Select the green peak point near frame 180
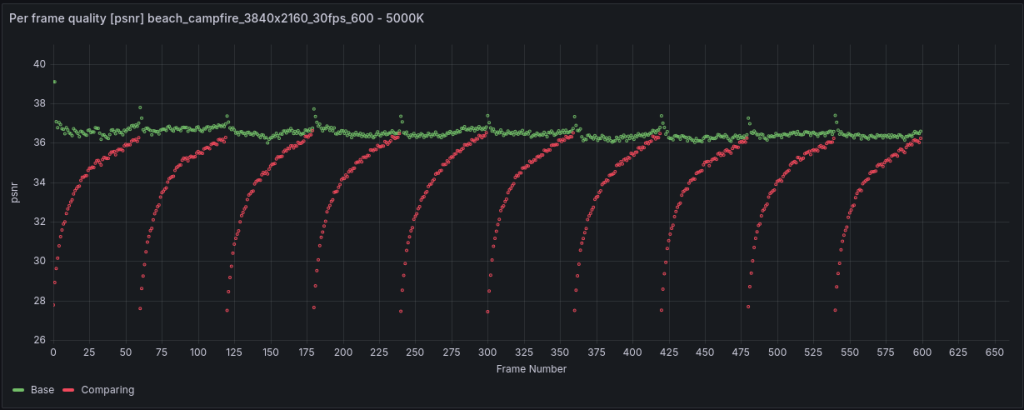Screen dimensions: 1024x410 click(314, 109)
